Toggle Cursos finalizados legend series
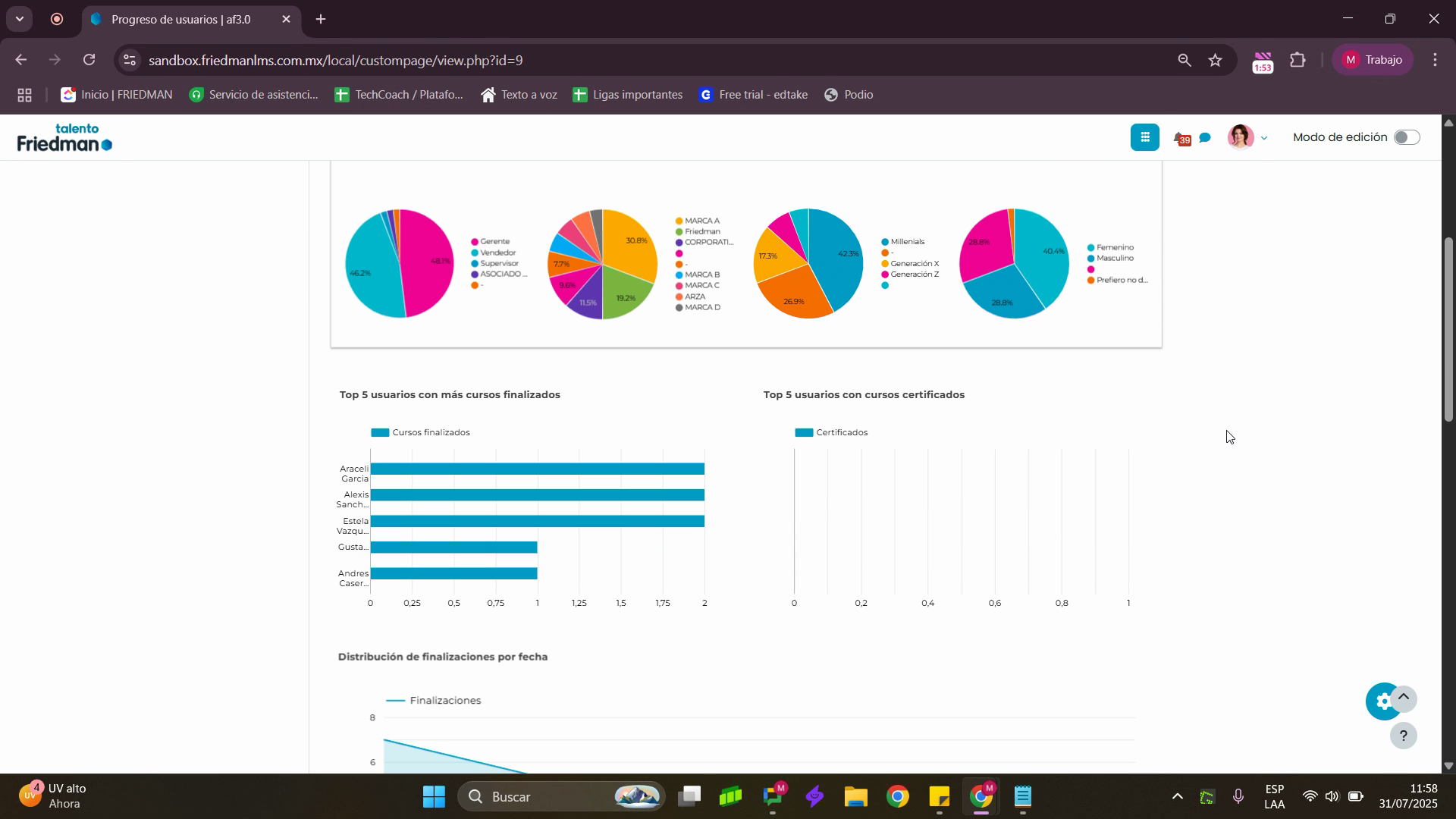Image resolution: width=1456 pixels, height=819 pixels. coord(420,432)
